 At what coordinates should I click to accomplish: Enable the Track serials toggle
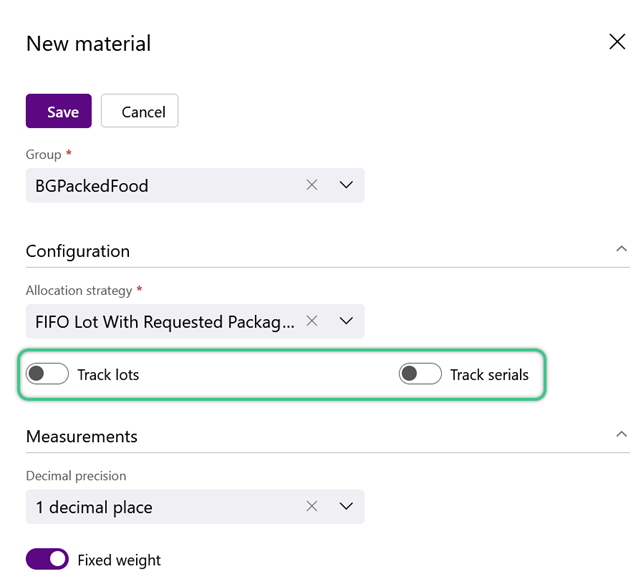pos(420,374)
